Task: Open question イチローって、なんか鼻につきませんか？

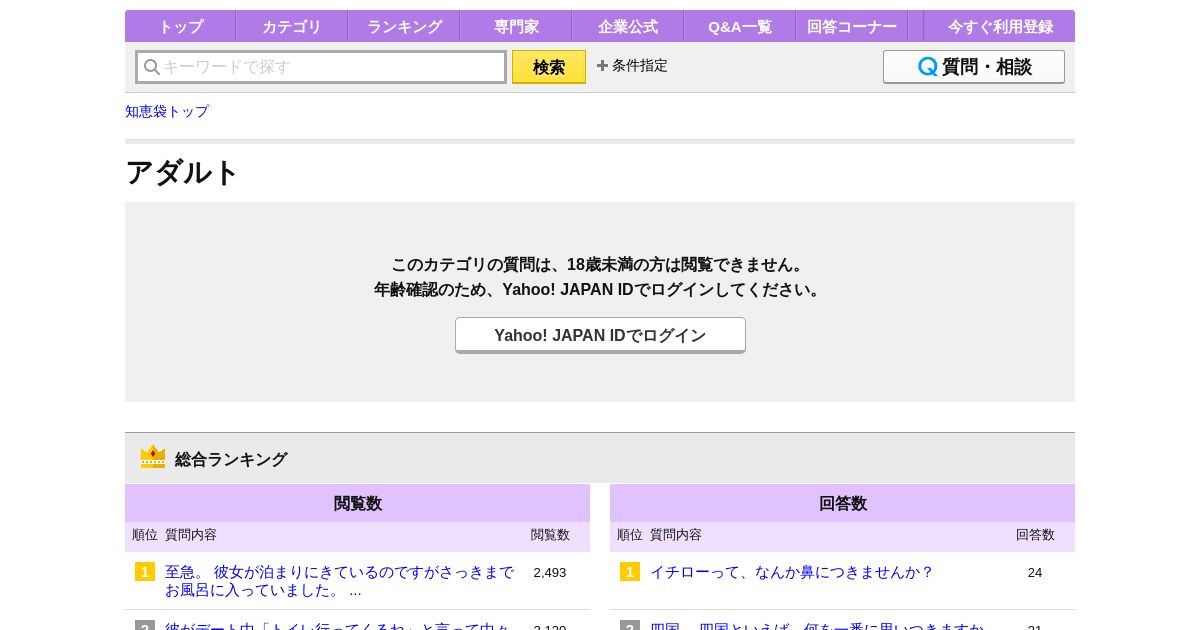Action: click(792, 572)
